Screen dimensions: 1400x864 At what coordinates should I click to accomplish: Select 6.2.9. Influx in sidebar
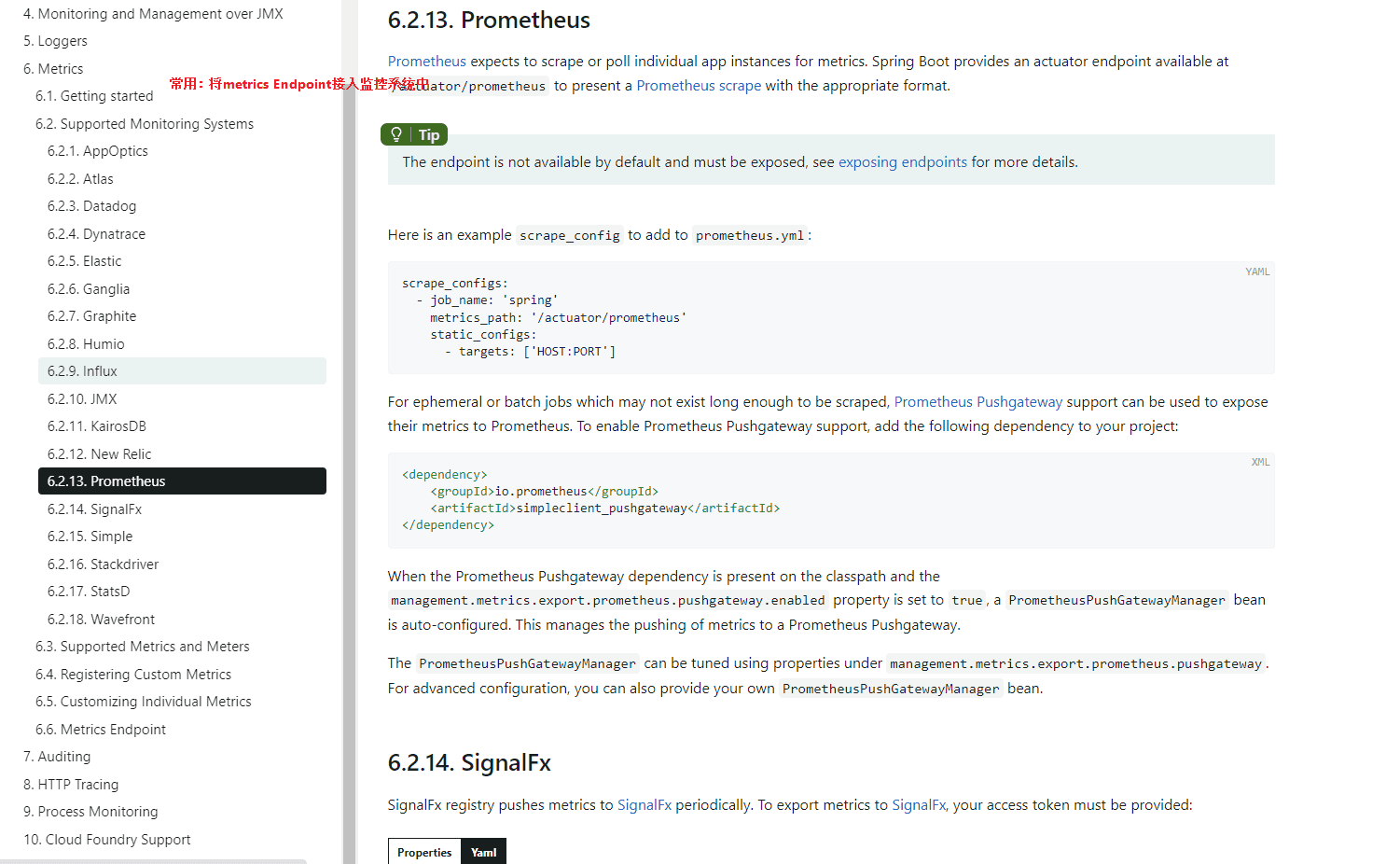pyautogui.click(x=82, y=371)
